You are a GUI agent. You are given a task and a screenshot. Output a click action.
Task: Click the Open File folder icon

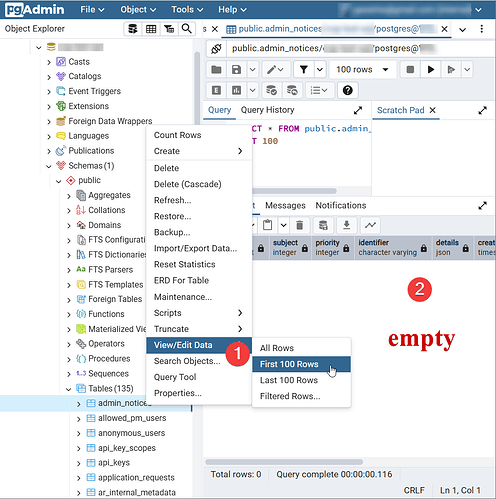point(216,69)
